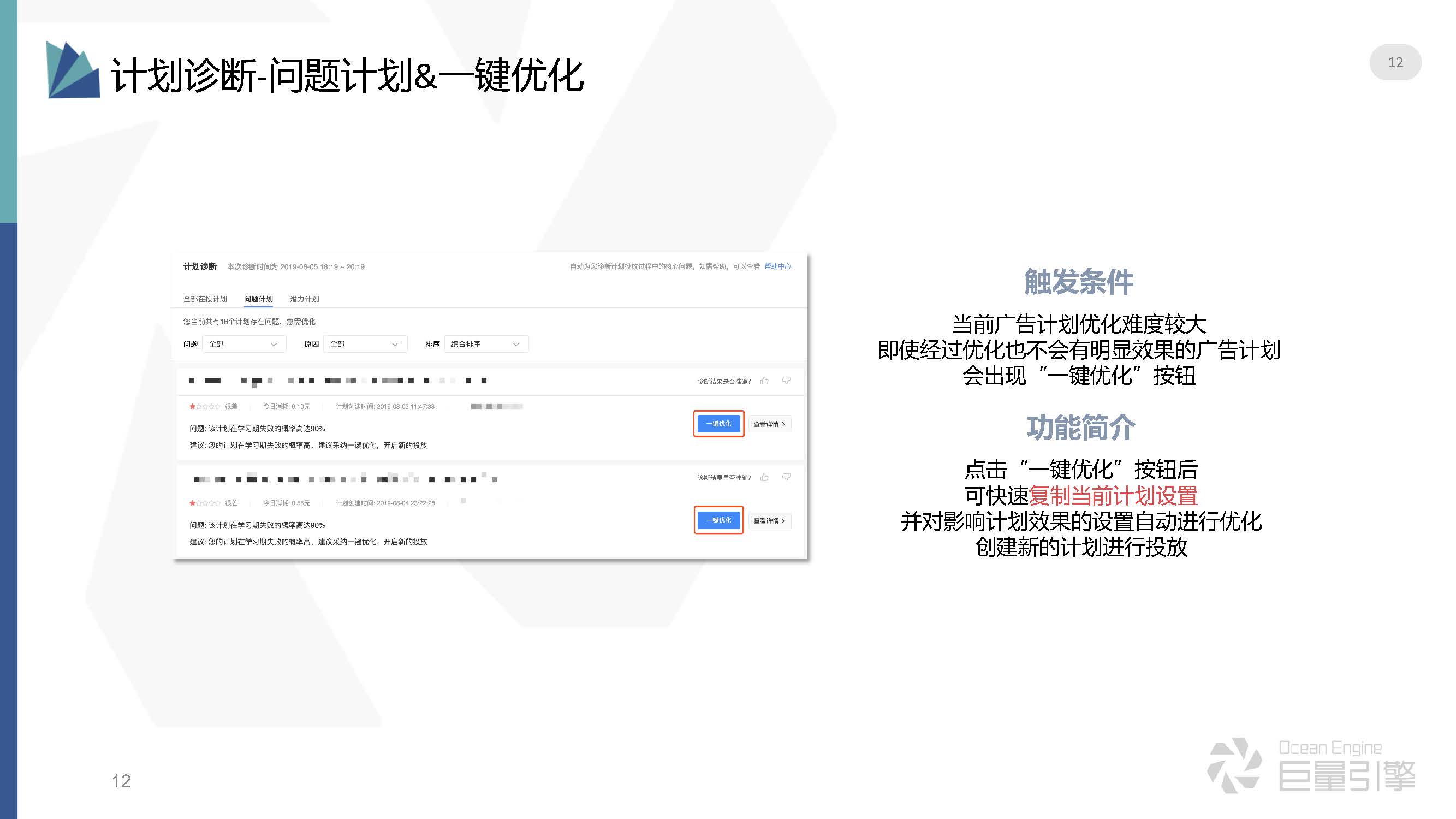Image resolution: width=1456 pixels, height=819 pixels.
Task: Click star rating of first plan
Action: click(x=205, y=406)
